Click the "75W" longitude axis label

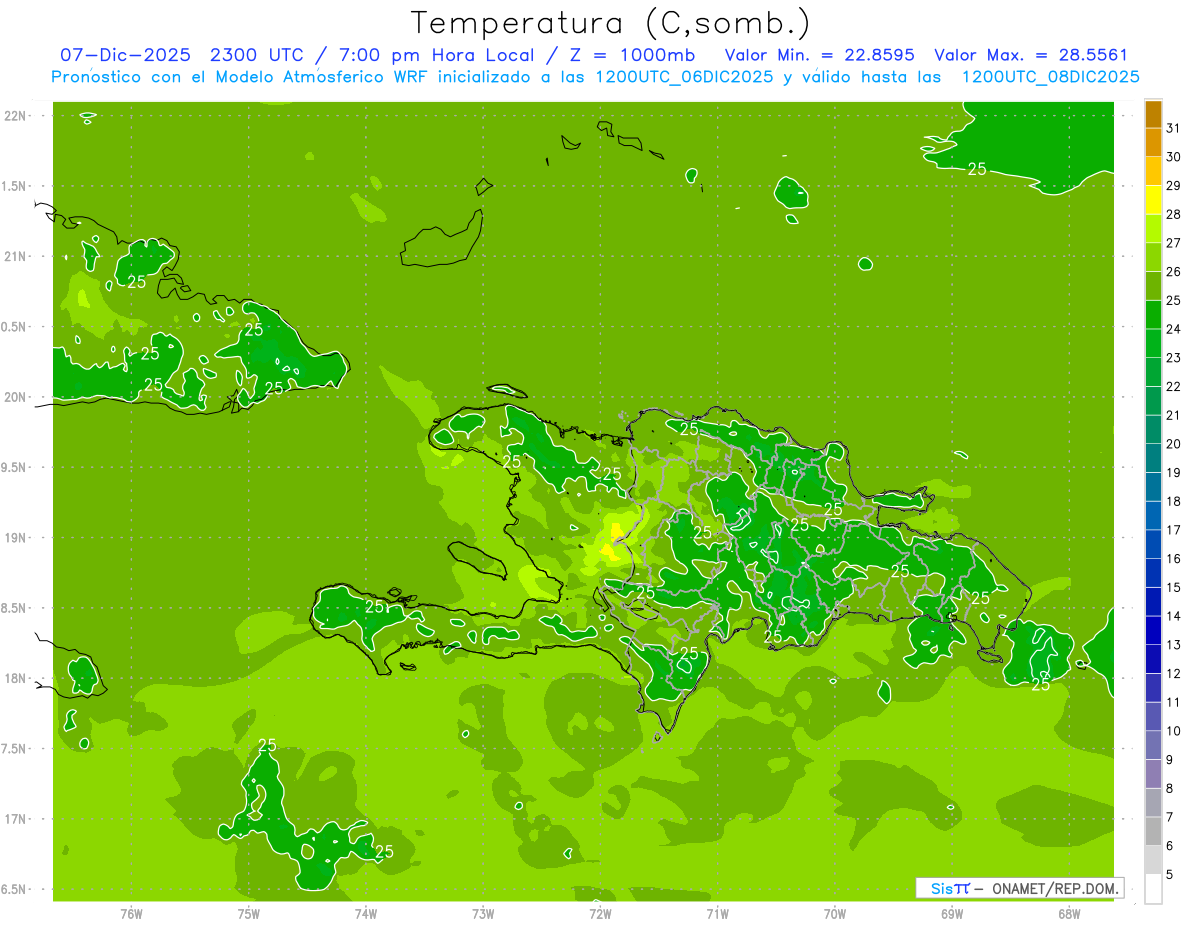click(248, 913)
